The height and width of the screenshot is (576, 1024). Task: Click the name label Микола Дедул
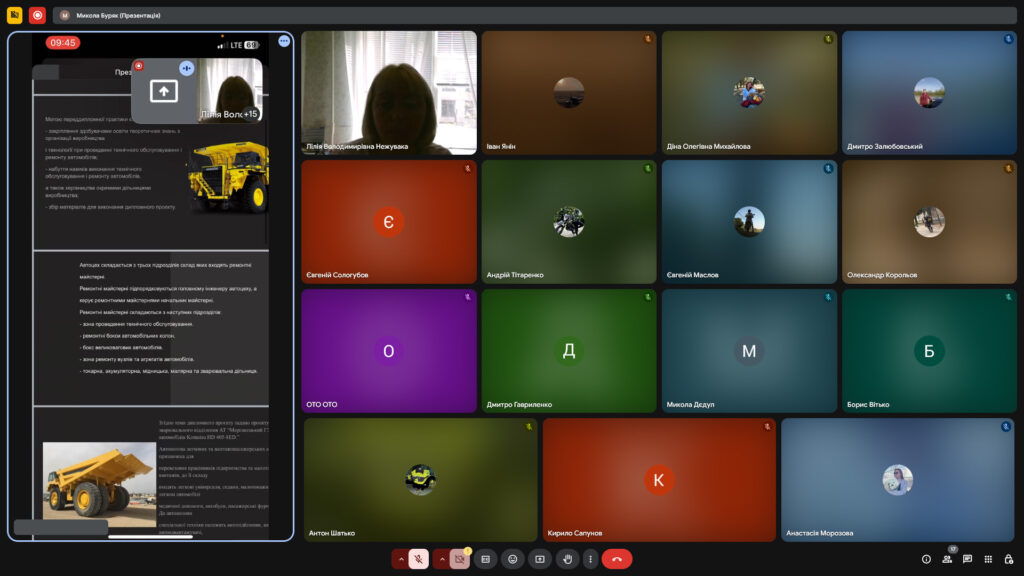690,405
